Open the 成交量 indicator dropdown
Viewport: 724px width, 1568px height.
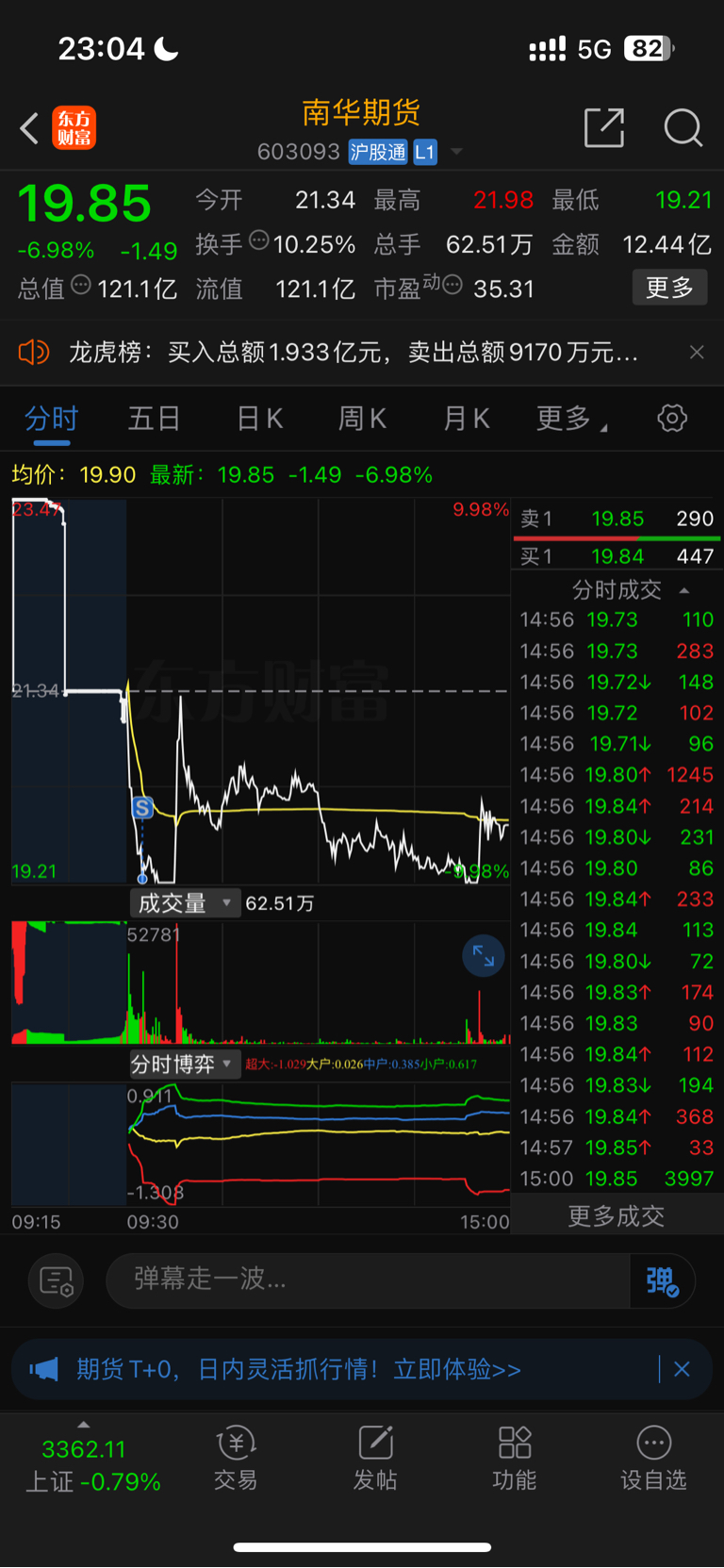185,903
